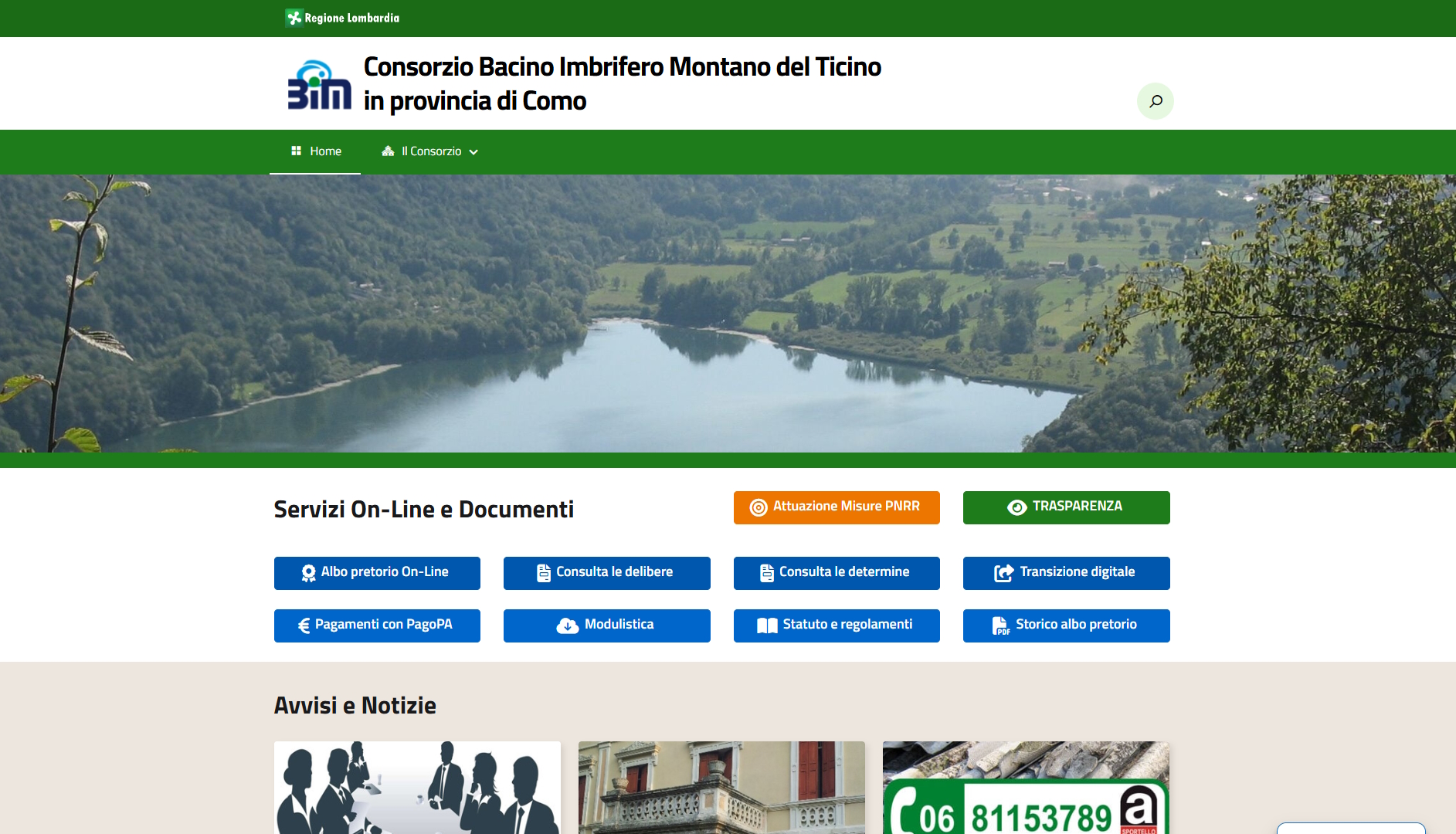
Task: Open Attuazione Misure PNRR button
Action: click(837, 507)
